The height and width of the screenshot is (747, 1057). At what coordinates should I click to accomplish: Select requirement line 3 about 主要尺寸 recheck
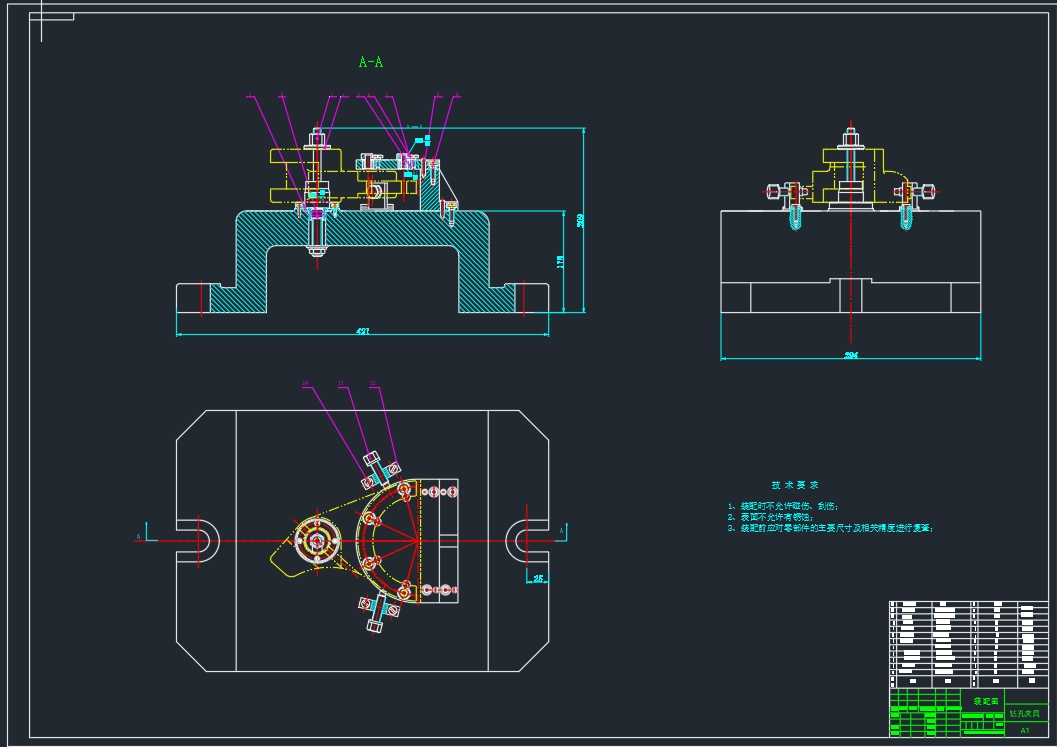[830, 528]
